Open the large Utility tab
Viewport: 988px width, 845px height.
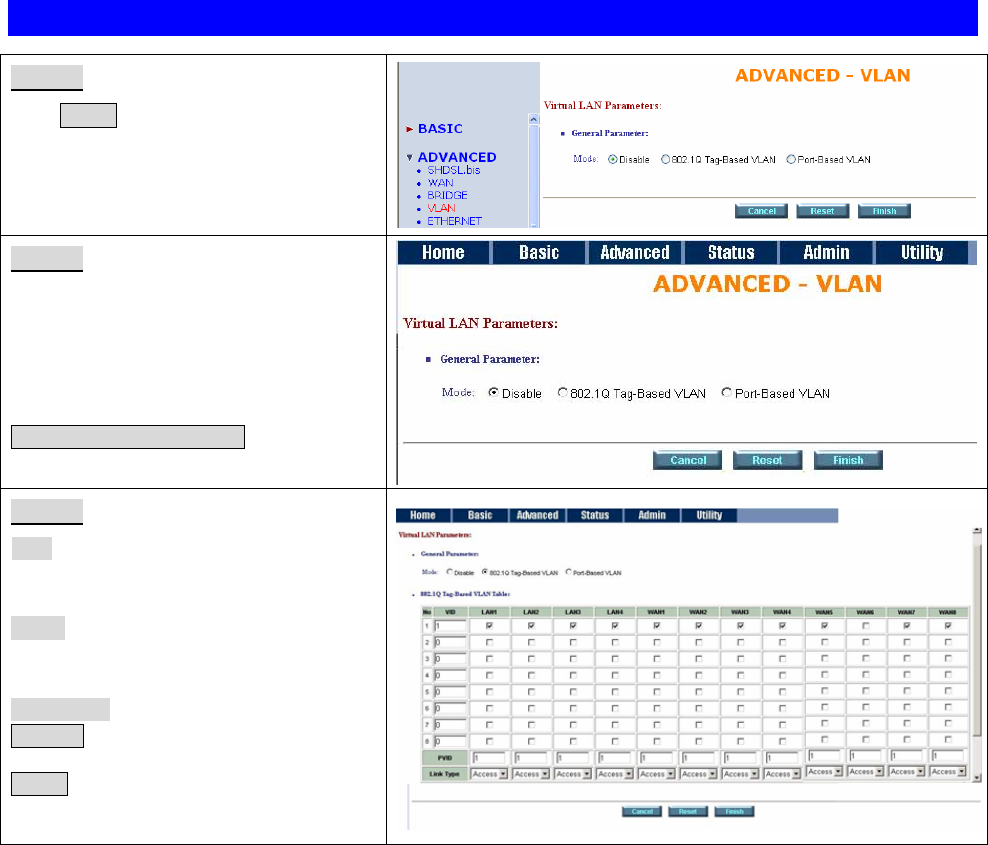coord(922,253)
